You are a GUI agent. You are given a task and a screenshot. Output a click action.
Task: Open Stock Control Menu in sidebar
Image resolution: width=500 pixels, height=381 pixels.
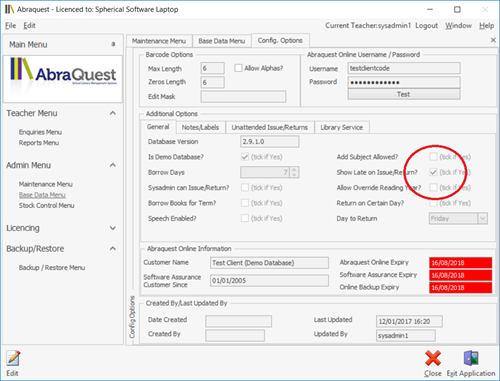[x=47, y=206]
